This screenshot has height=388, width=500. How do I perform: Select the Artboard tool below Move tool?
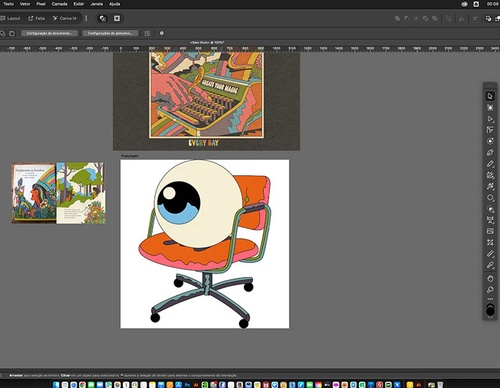(x=490, y=108)
